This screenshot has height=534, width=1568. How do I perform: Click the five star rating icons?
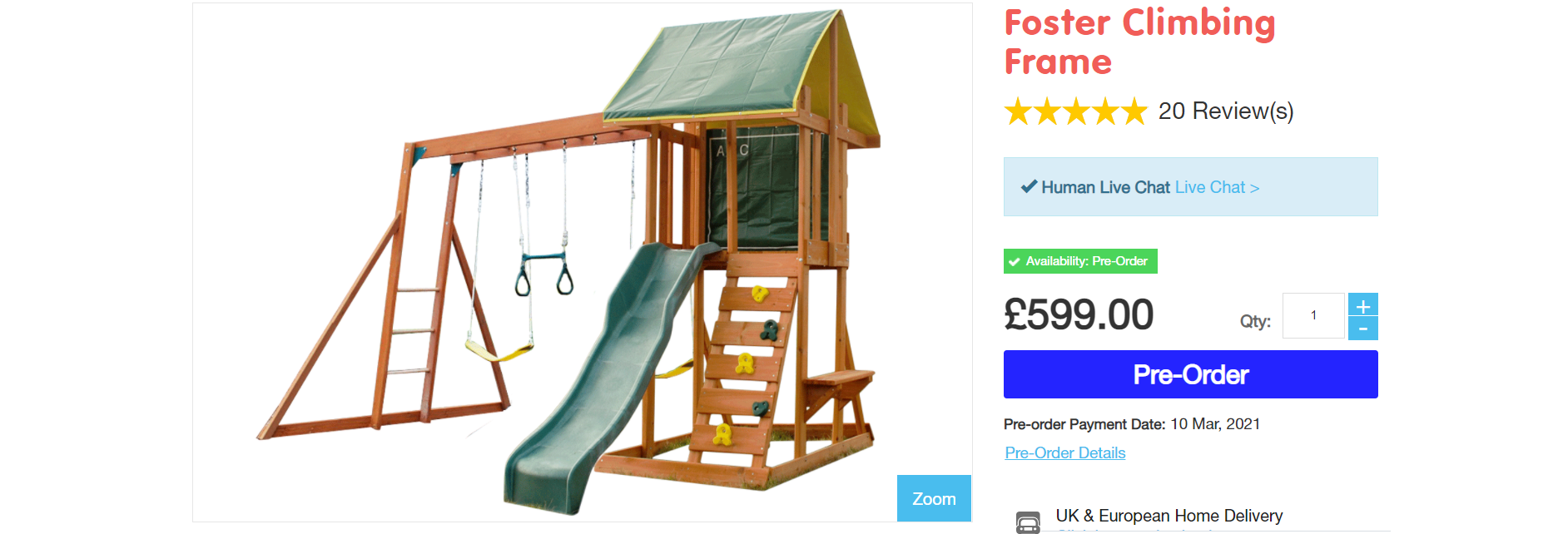[1076, 111]
